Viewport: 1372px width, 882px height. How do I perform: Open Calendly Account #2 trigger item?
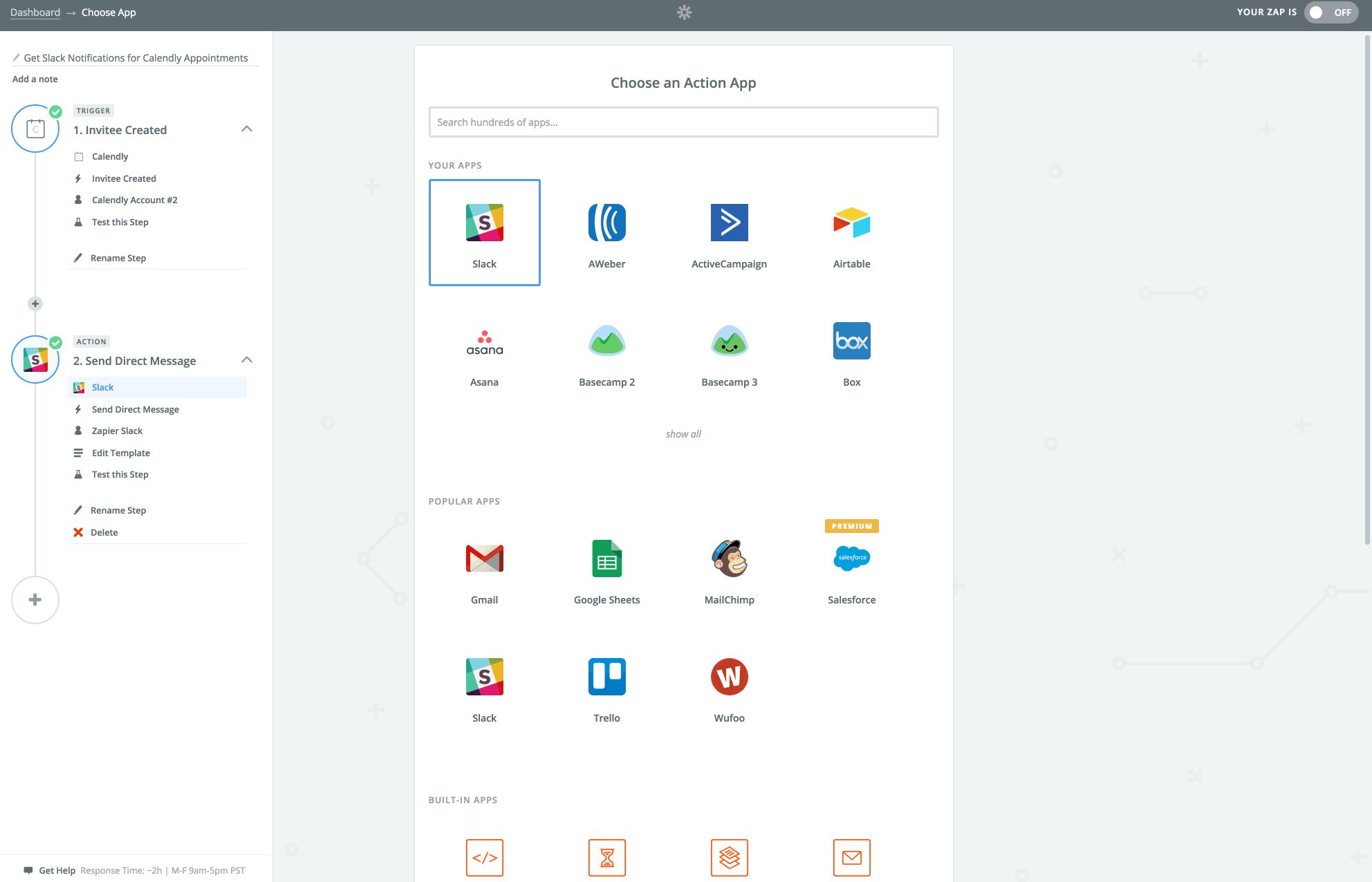(x=135, y=200)
